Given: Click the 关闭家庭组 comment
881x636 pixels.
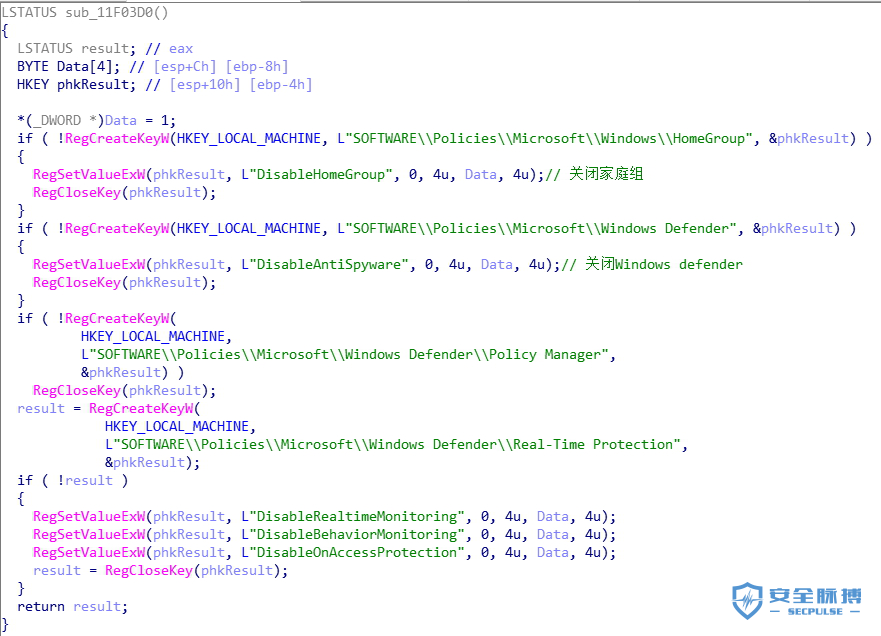Looking at the screenshot, I should click(594, 174).
